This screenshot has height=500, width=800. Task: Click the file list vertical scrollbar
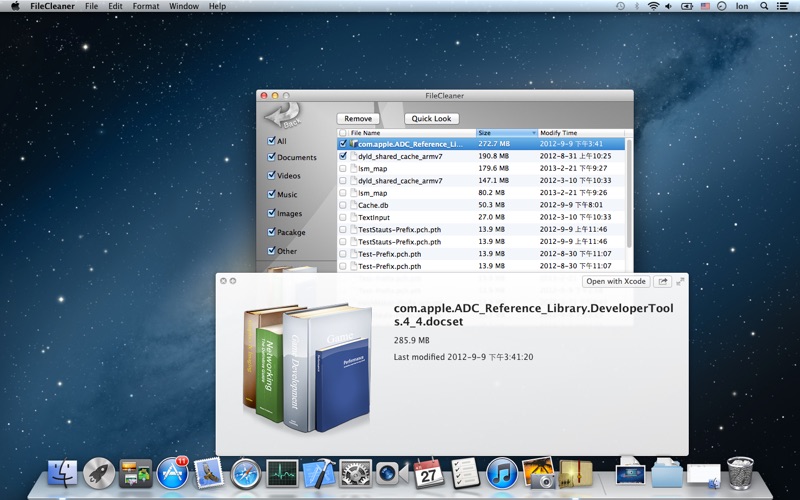629,193
